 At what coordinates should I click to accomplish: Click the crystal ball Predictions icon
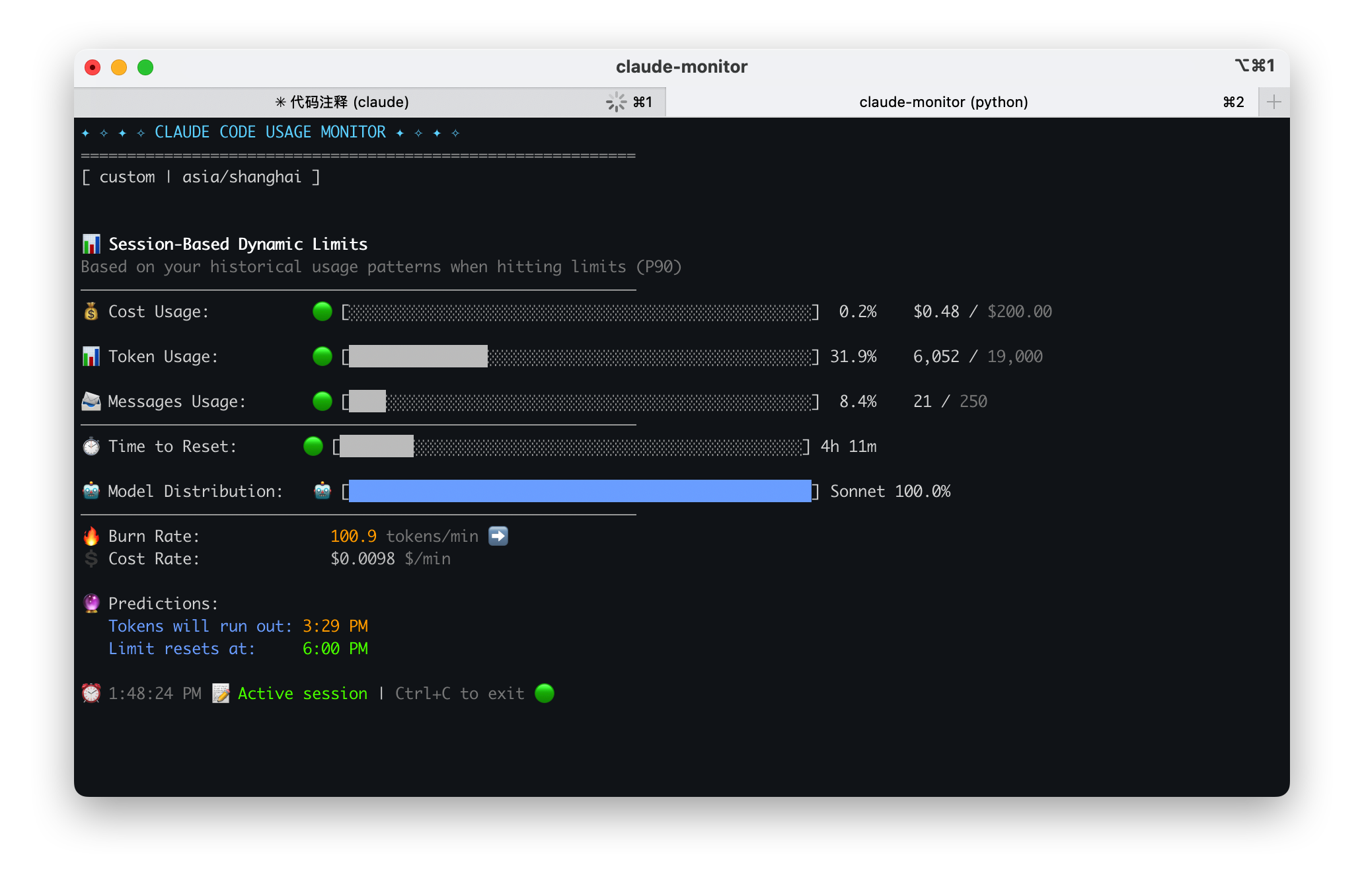(x=91, y=603)
